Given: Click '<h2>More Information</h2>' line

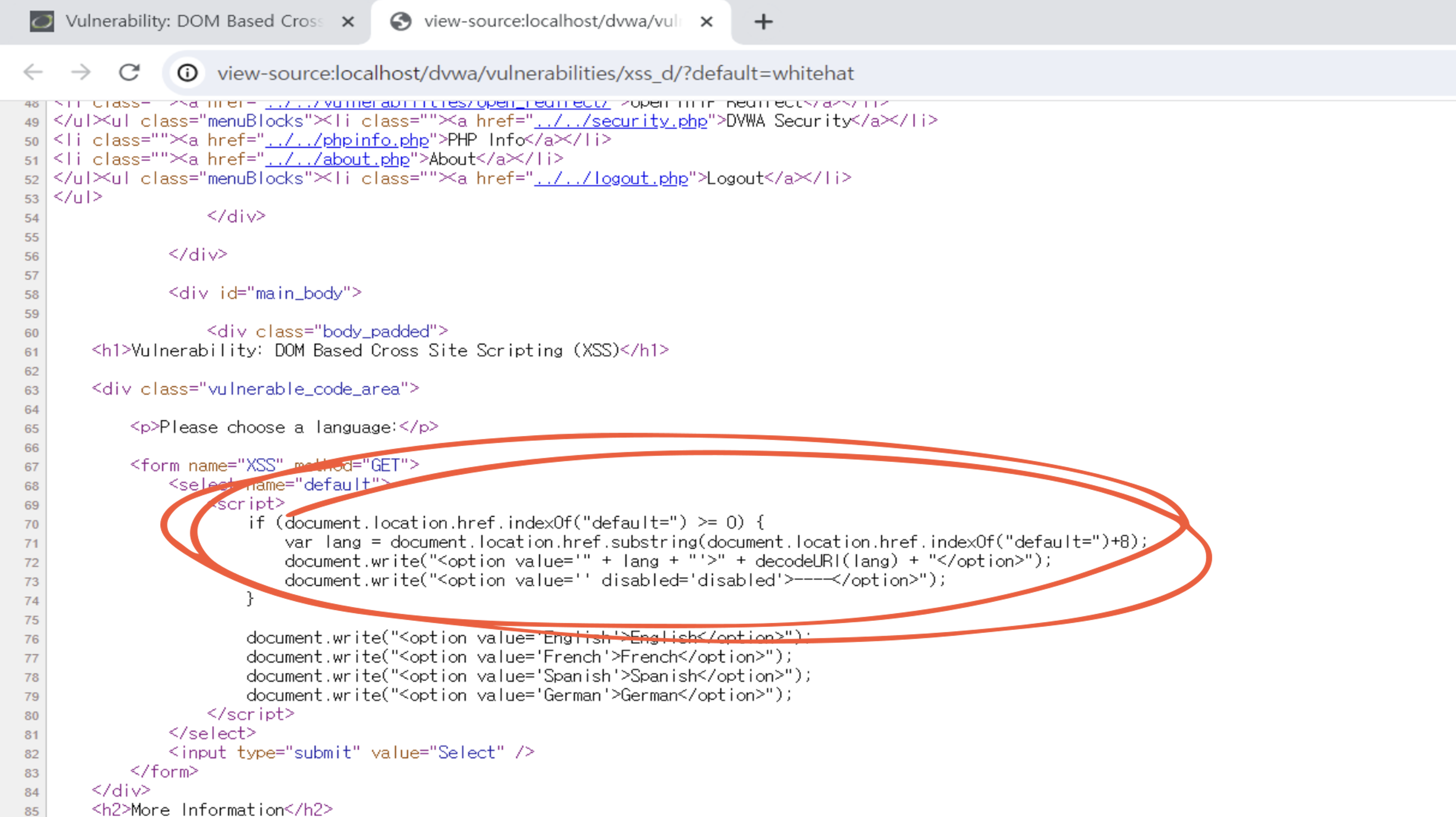Looking at the screenshot, I should pyautogui.click(x=212, y=810).
